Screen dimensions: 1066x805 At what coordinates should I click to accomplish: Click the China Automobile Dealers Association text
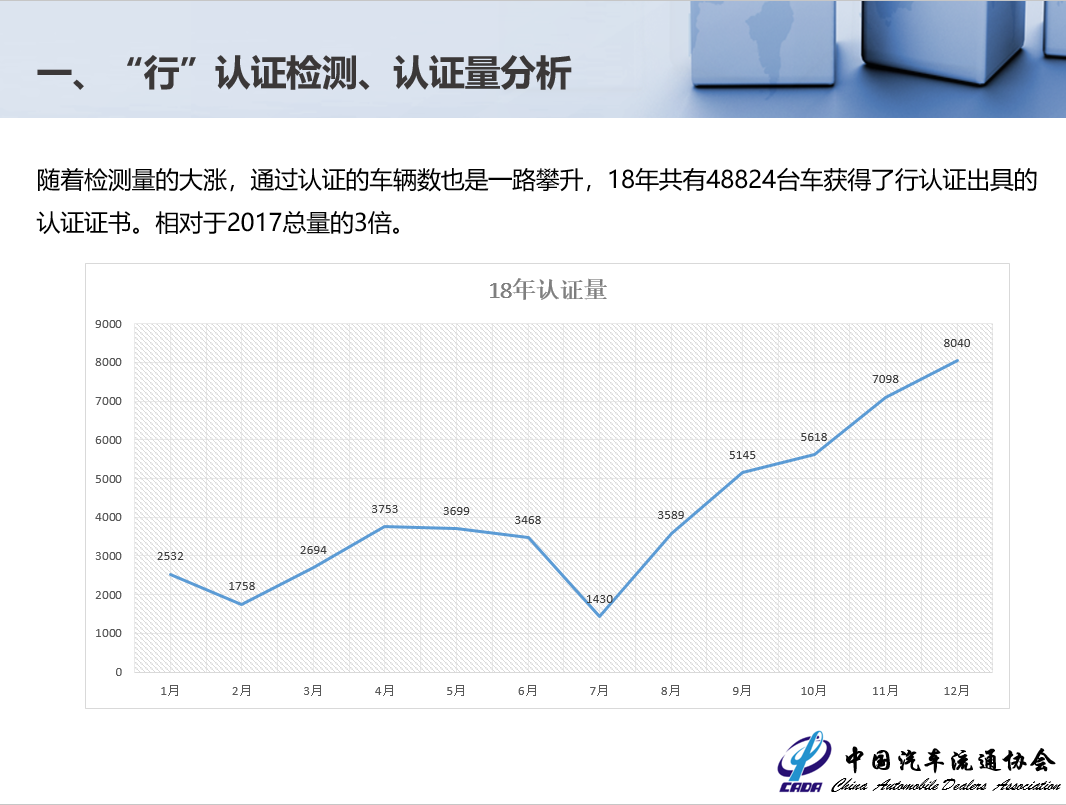point(945,786)
